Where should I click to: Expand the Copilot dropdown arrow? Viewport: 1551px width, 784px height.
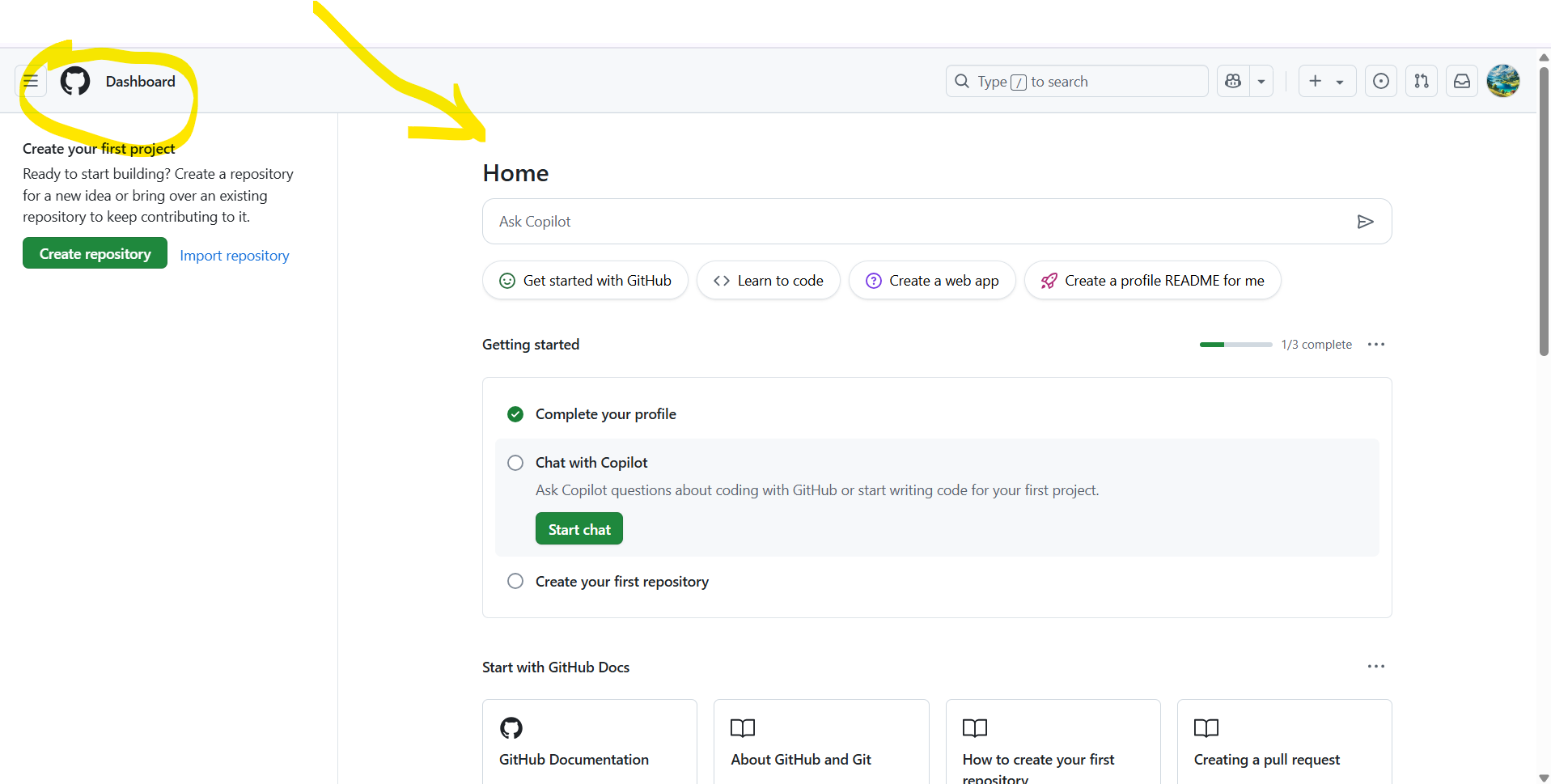click(1261, 81)
